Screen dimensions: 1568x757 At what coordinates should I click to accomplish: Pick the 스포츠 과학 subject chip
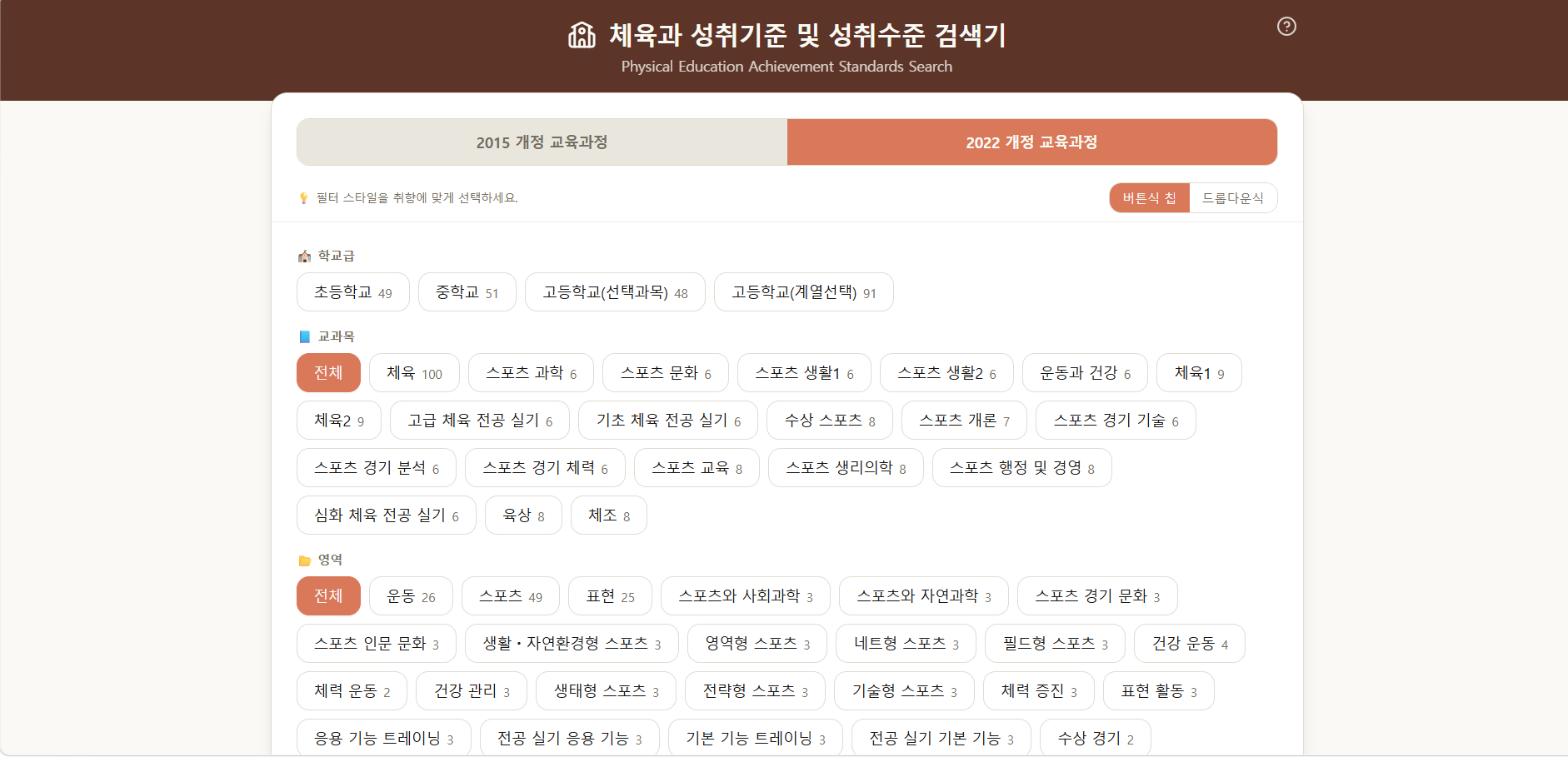coord(532,373)
